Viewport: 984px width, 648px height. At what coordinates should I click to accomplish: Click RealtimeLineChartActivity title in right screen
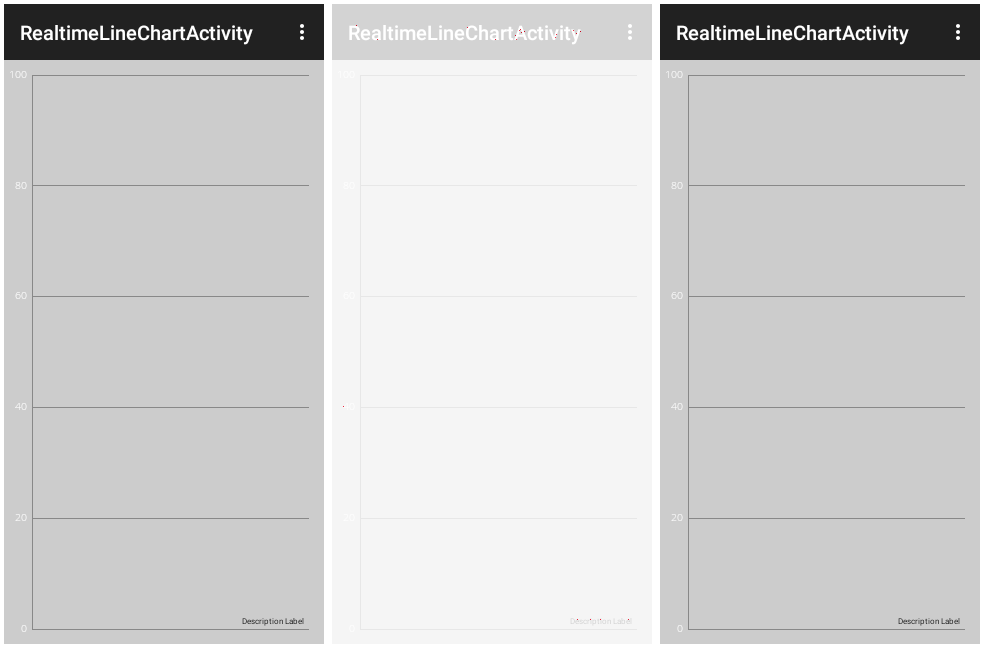792,33
